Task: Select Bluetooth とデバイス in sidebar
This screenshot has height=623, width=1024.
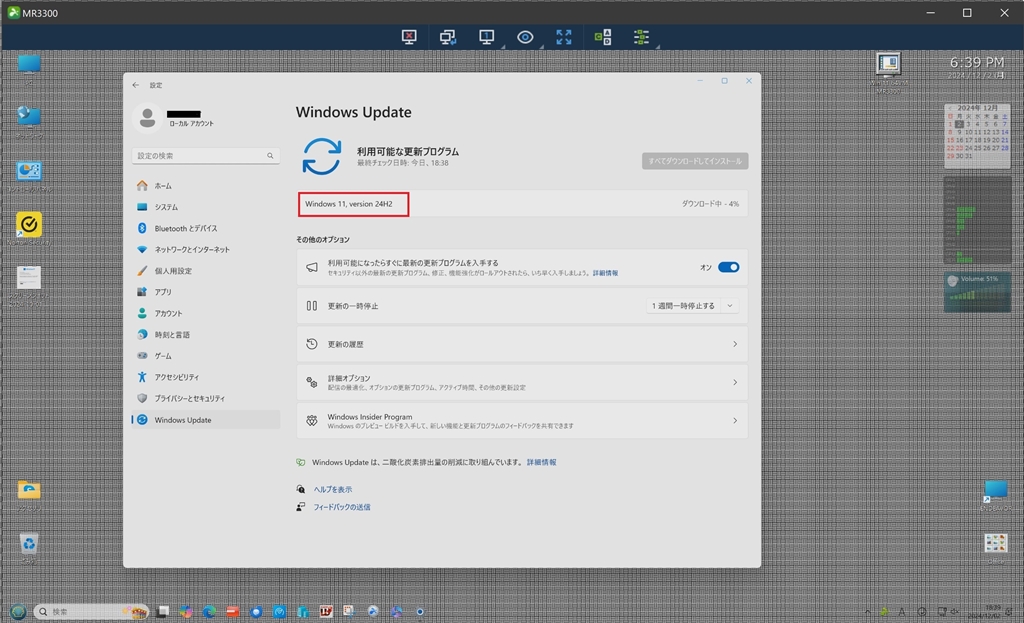Action: point(206,229)
